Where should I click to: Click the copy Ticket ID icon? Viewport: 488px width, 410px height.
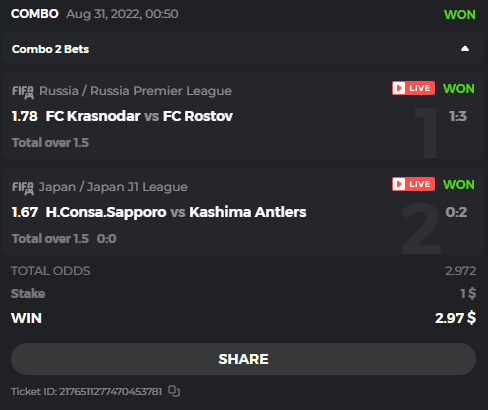pyautogui.click(x=174, y=391)
